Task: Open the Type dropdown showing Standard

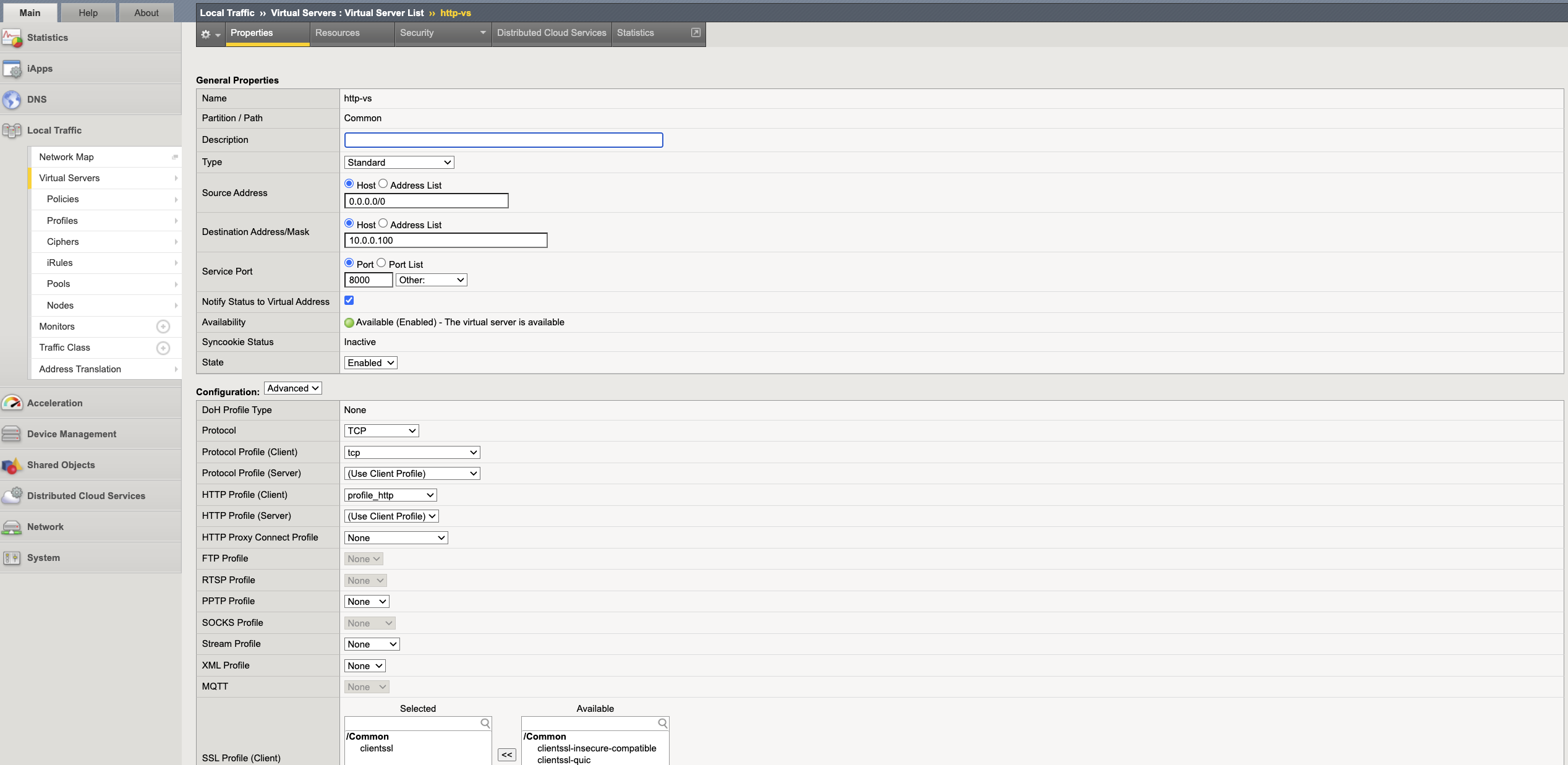Action: [399, 162]
